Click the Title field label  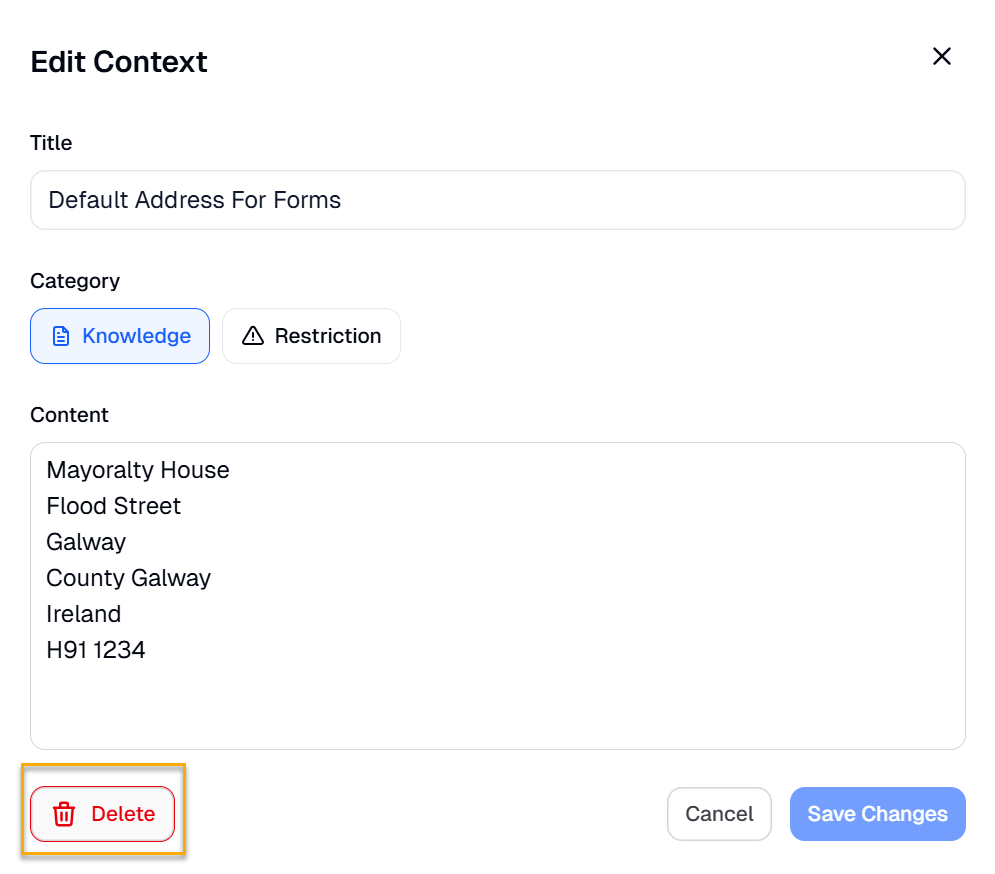click(x=51, y=143)
